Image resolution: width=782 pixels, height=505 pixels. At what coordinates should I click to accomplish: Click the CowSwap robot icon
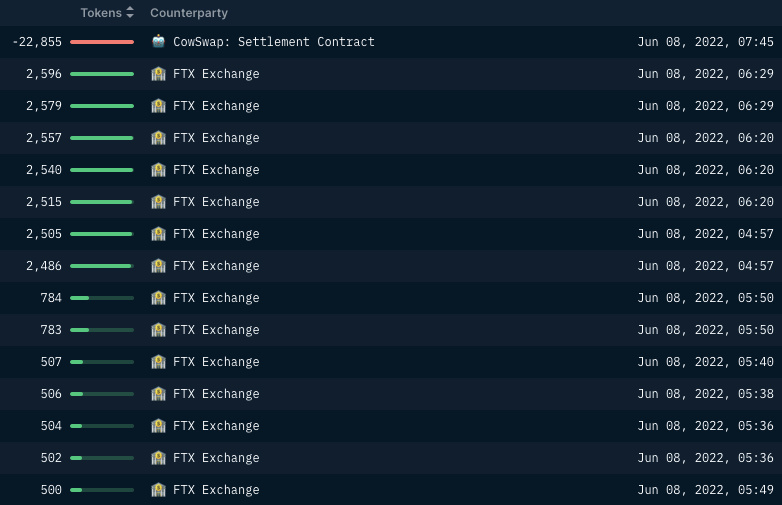point(158,42)
